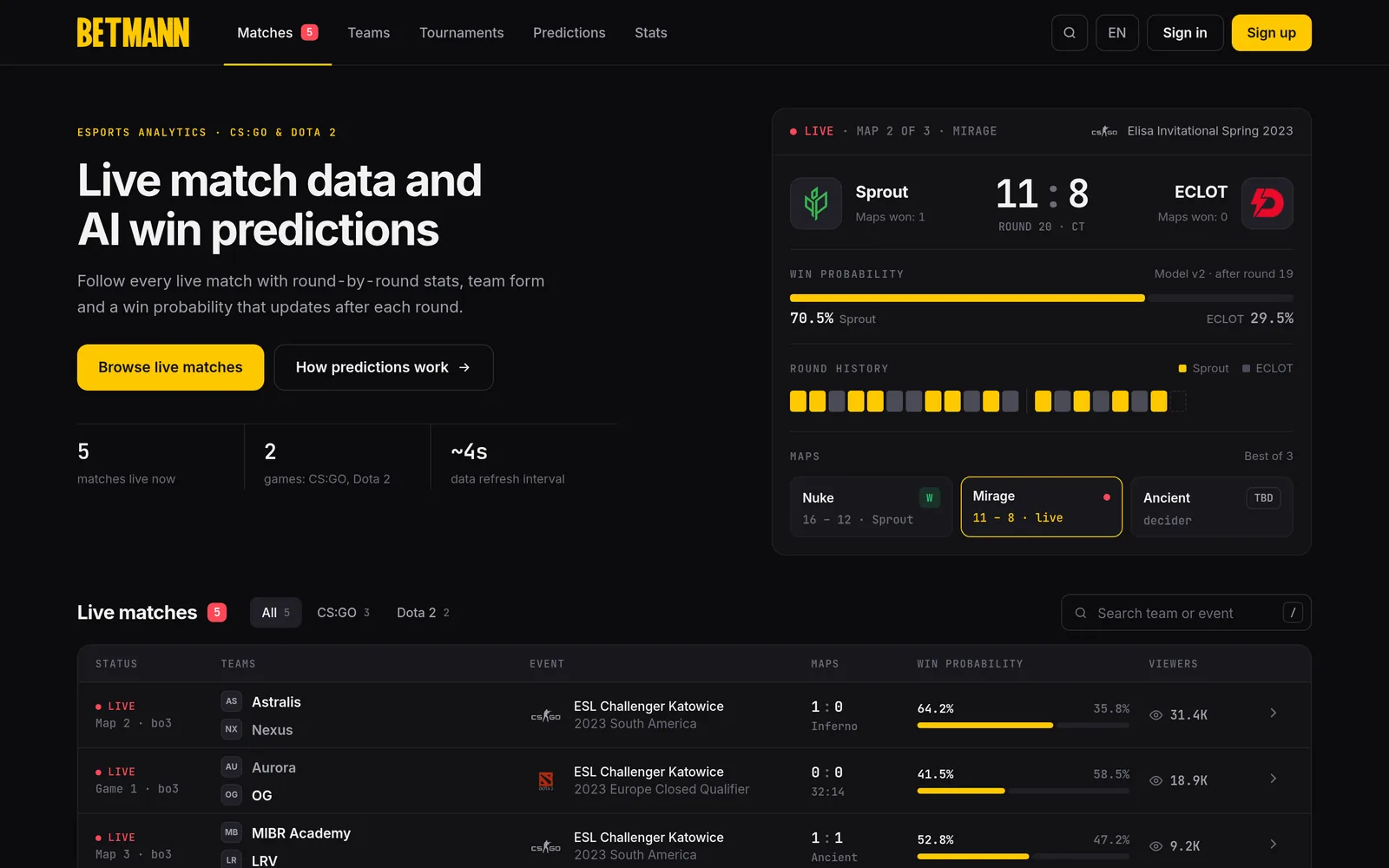Open the EN language selector
1389x868 pixels.
click(1117, 33)
